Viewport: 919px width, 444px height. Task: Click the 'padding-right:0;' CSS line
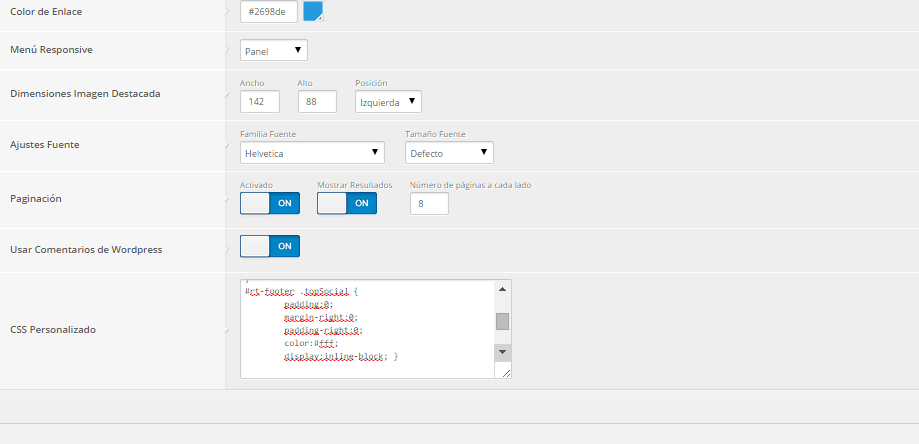323,330
